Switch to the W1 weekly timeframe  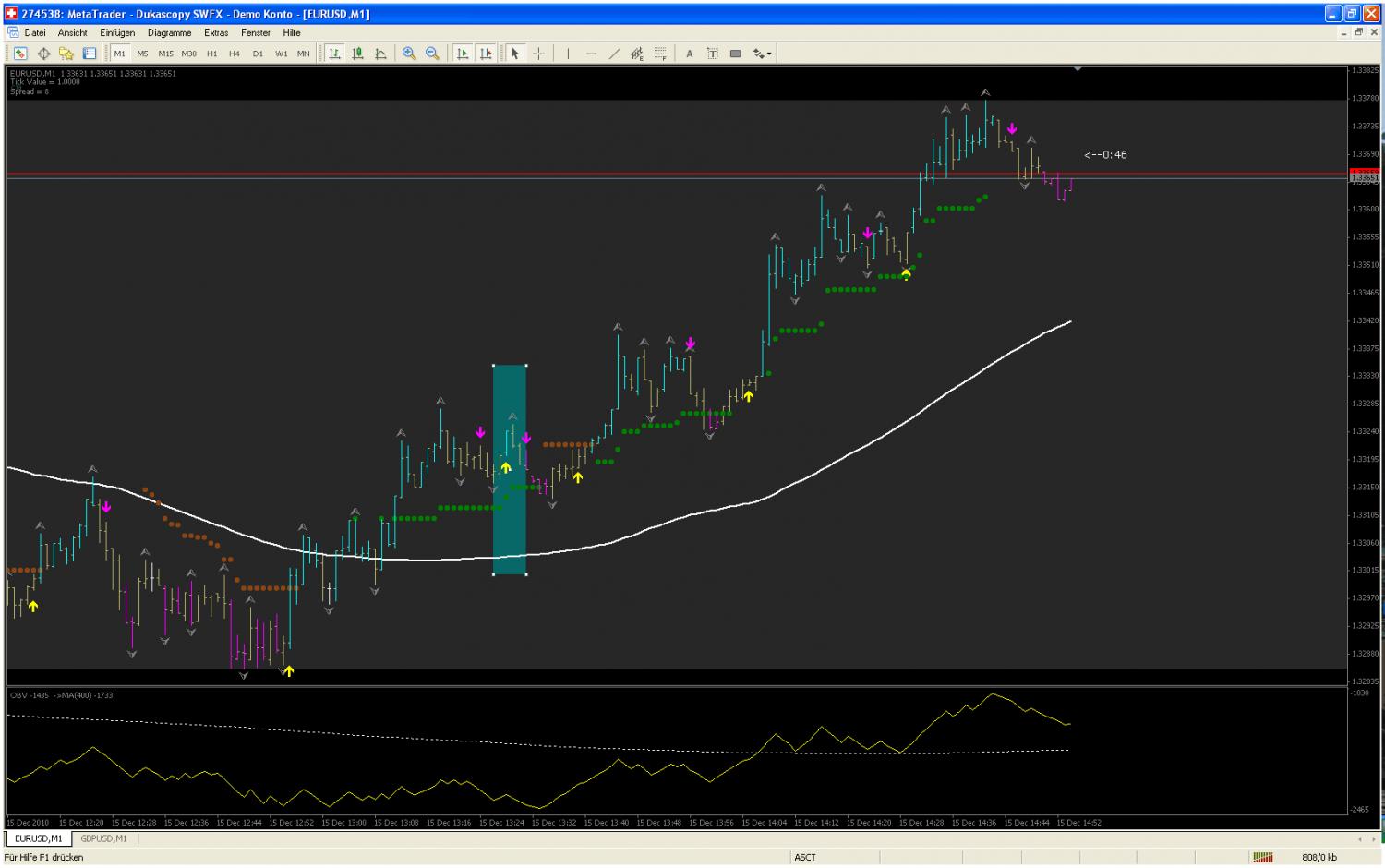[281, 54]
